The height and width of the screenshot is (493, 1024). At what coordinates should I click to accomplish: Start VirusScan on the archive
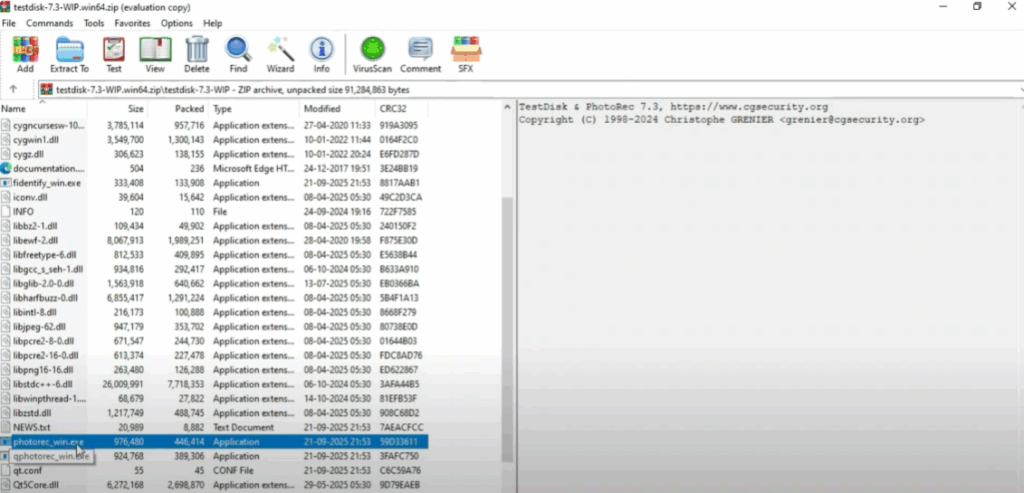point(370,53)
